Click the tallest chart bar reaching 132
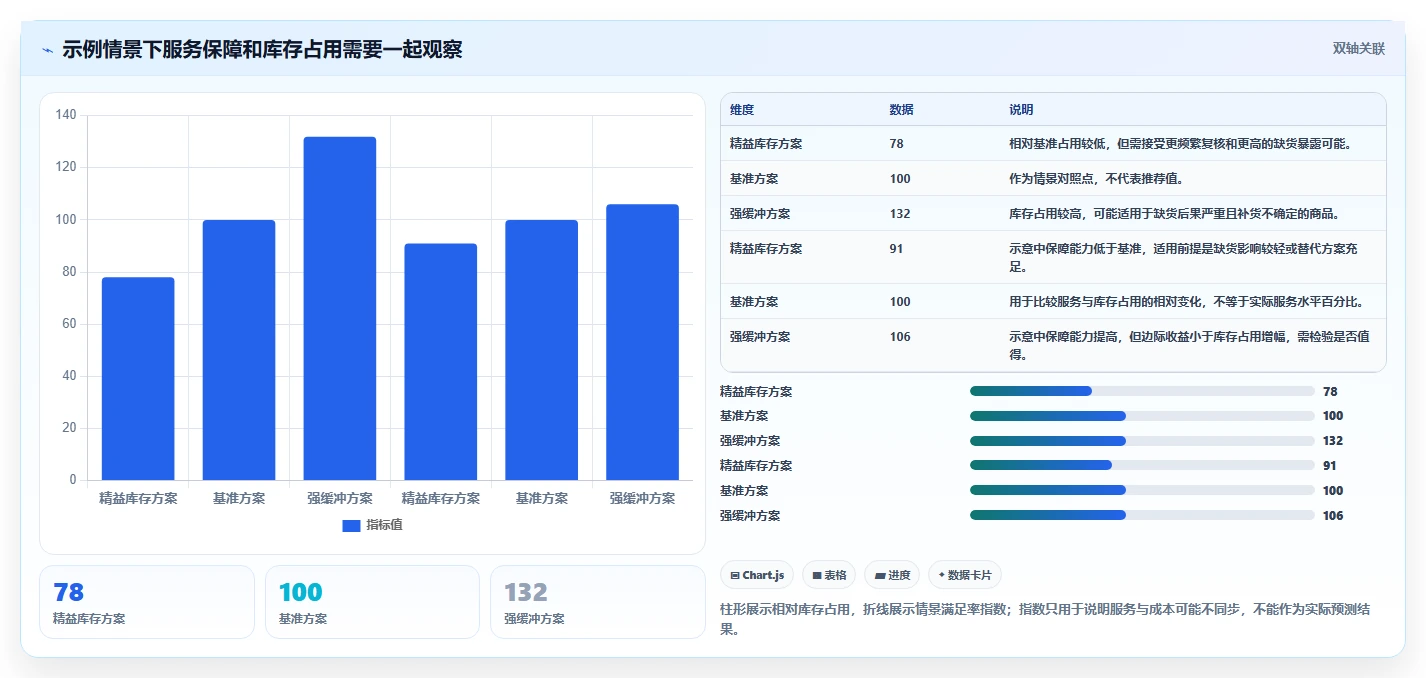The image size is (1426, 678). coord(340,308)
